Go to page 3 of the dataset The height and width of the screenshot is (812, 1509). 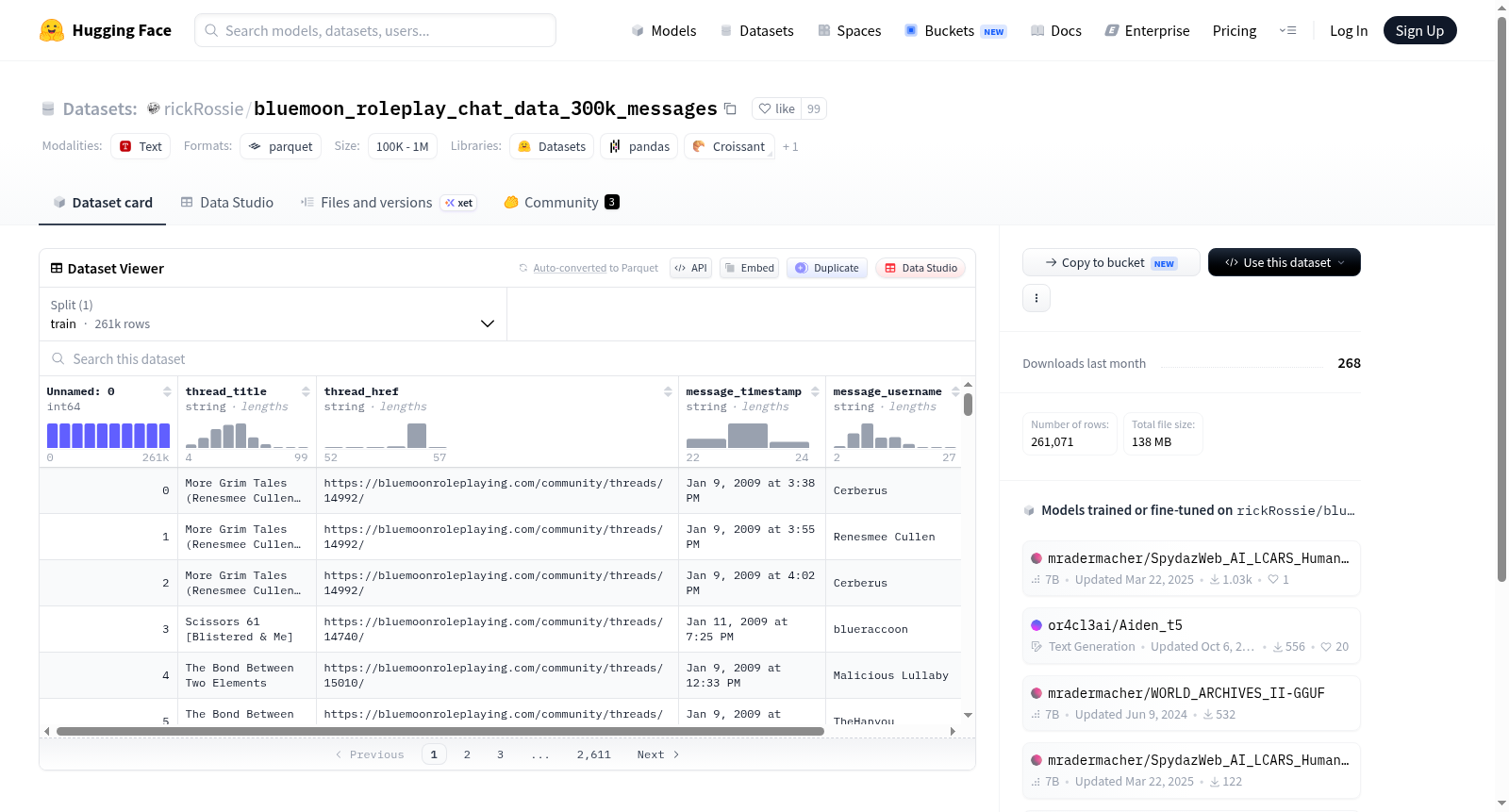(500, 754)
